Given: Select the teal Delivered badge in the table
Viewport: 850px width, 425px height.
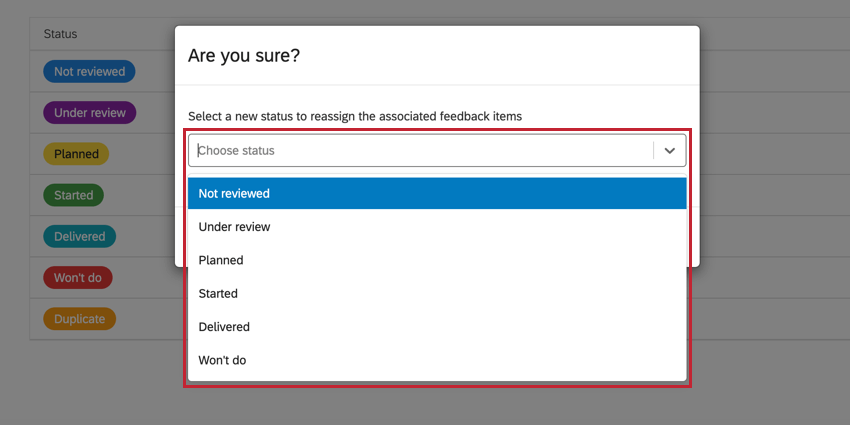Looking at the screenshot, I should [79, 237].
